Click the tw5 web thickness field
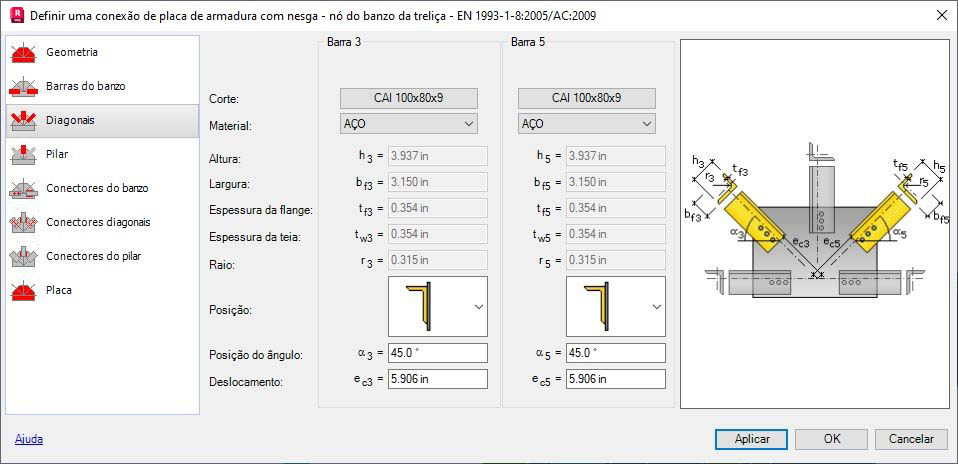Screen dimensions: 958x464 pyautogui.click(x=616, y=234)
